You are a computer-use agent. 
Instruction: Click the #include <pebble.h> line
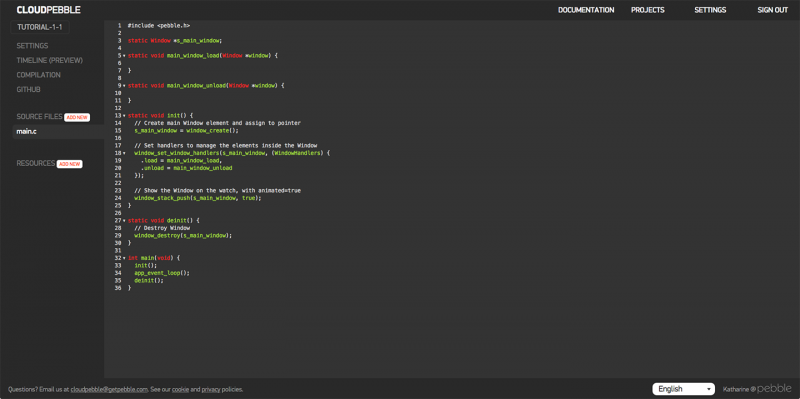click(159, 25)
